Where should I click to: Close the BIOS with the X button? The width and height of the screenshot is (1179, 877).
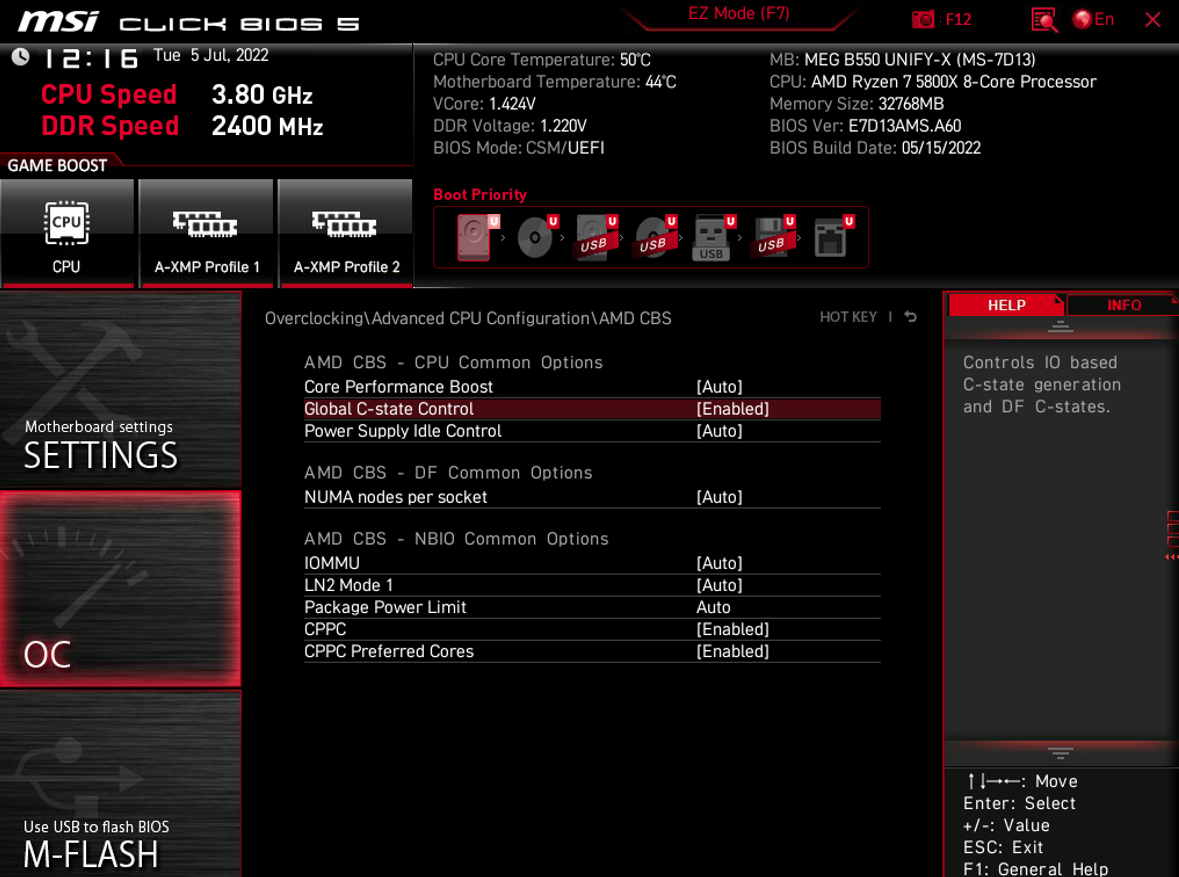[1153, 20]
